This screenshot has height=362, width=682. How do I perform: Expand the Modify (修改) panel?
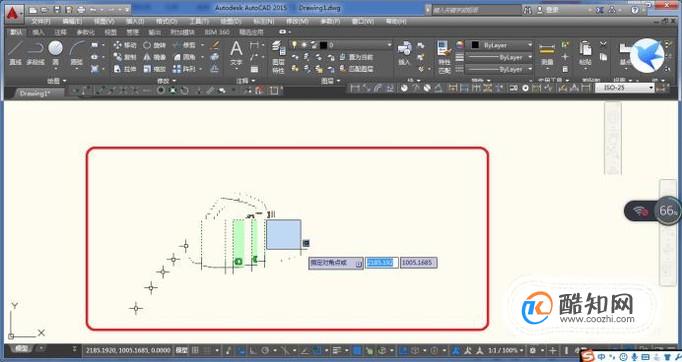pos(166,80)
